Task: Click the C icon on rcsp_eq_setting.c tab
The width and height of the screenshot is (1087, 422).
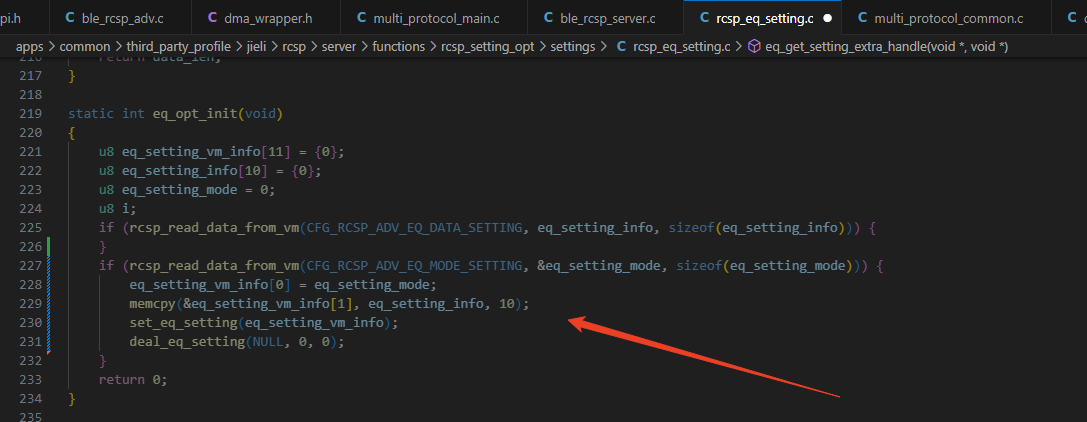Action: tap(704, 19)
